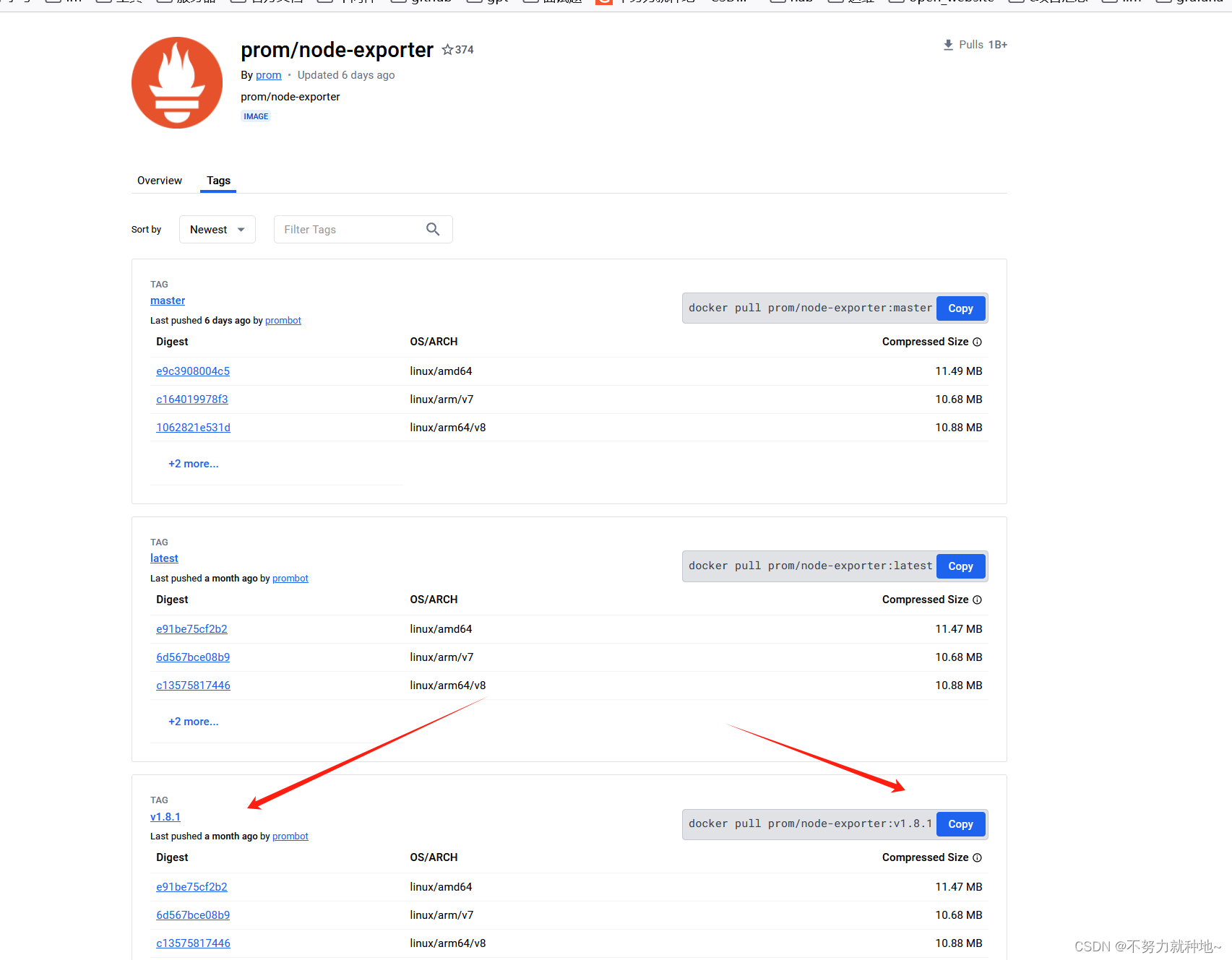The height and width of the screenshot is (960, 1232).
Task: Click linux/arm64/v8 in the master tag
Action: pos(448,428)
